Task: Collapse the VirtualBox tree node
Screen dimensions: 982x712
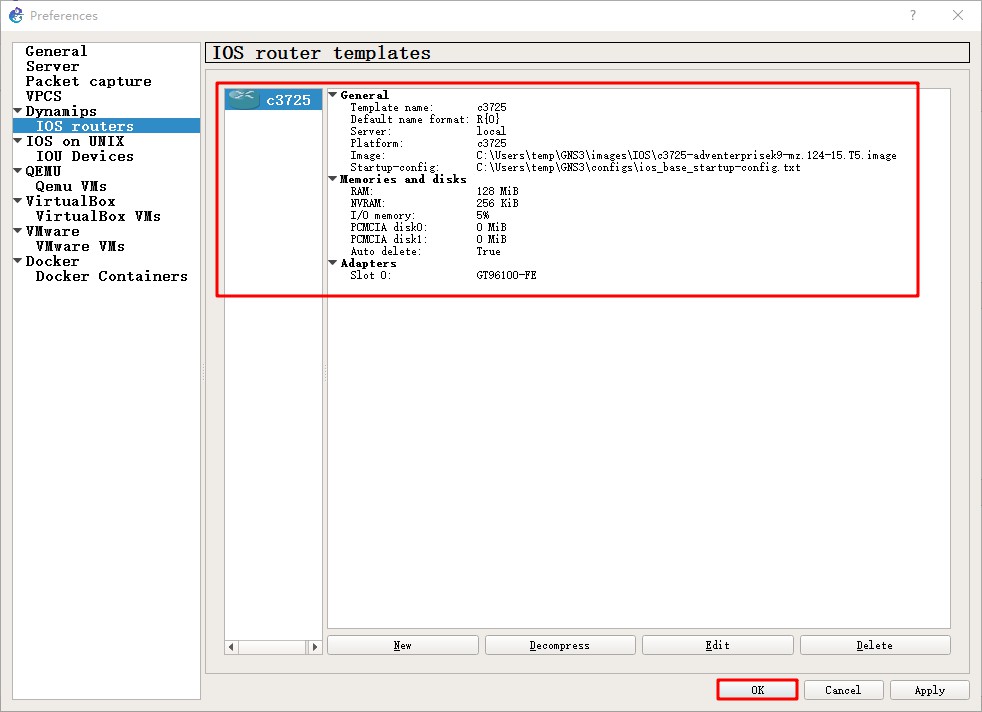Action: tap(18, 201)
